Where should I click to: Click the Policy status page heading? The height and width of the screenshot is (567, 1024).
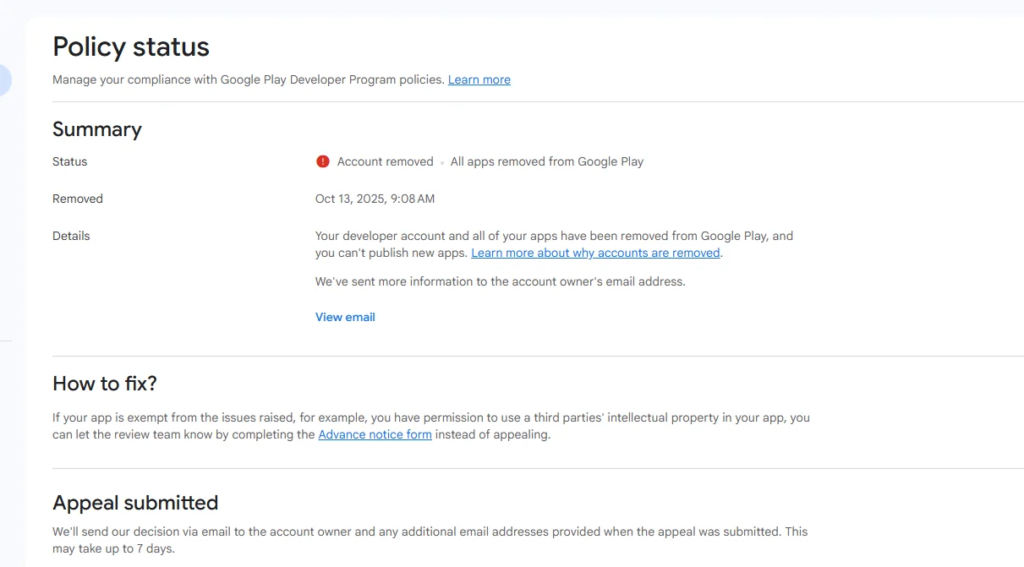tap(131, 47)
